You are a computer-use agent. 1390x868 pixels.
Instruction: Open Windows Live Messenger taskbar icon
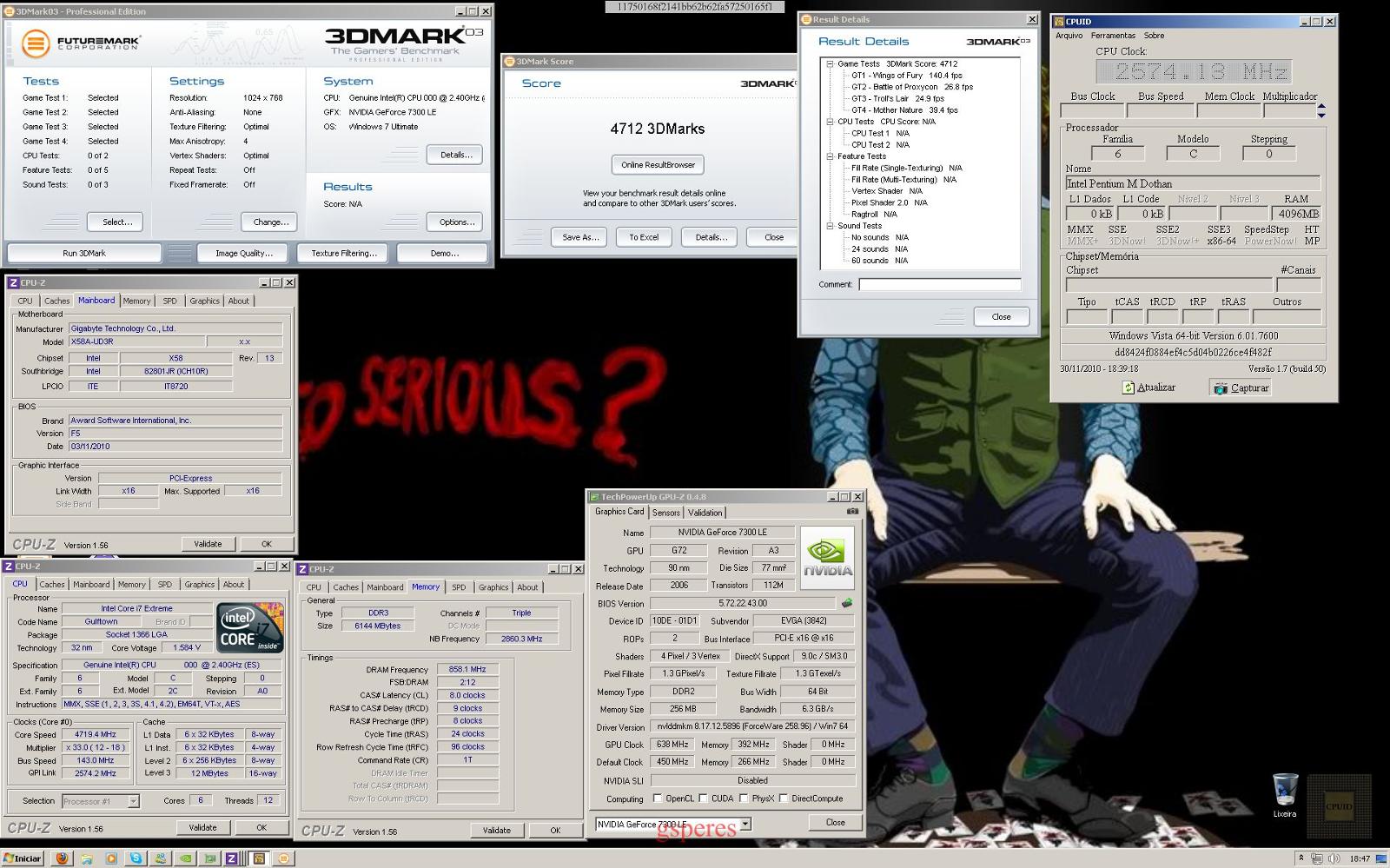(161, 858)
